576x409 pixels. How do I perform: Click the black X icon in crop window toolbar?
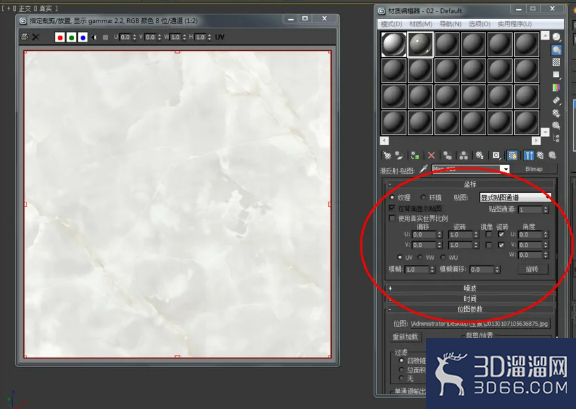coord(36,37)
